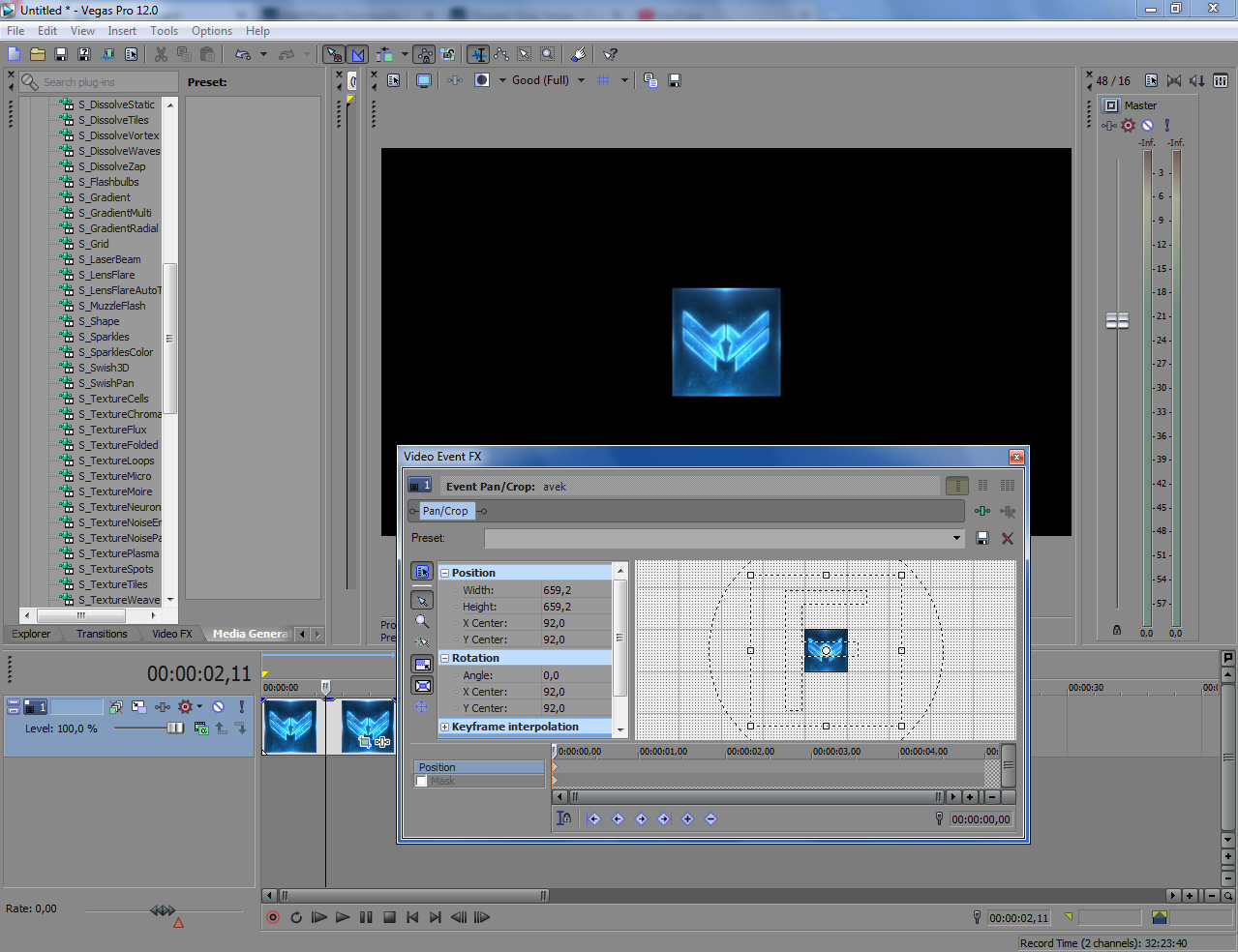Click the Cut scissors icon
Viewport: 1238px width, 952px height.
coord(161,54)
